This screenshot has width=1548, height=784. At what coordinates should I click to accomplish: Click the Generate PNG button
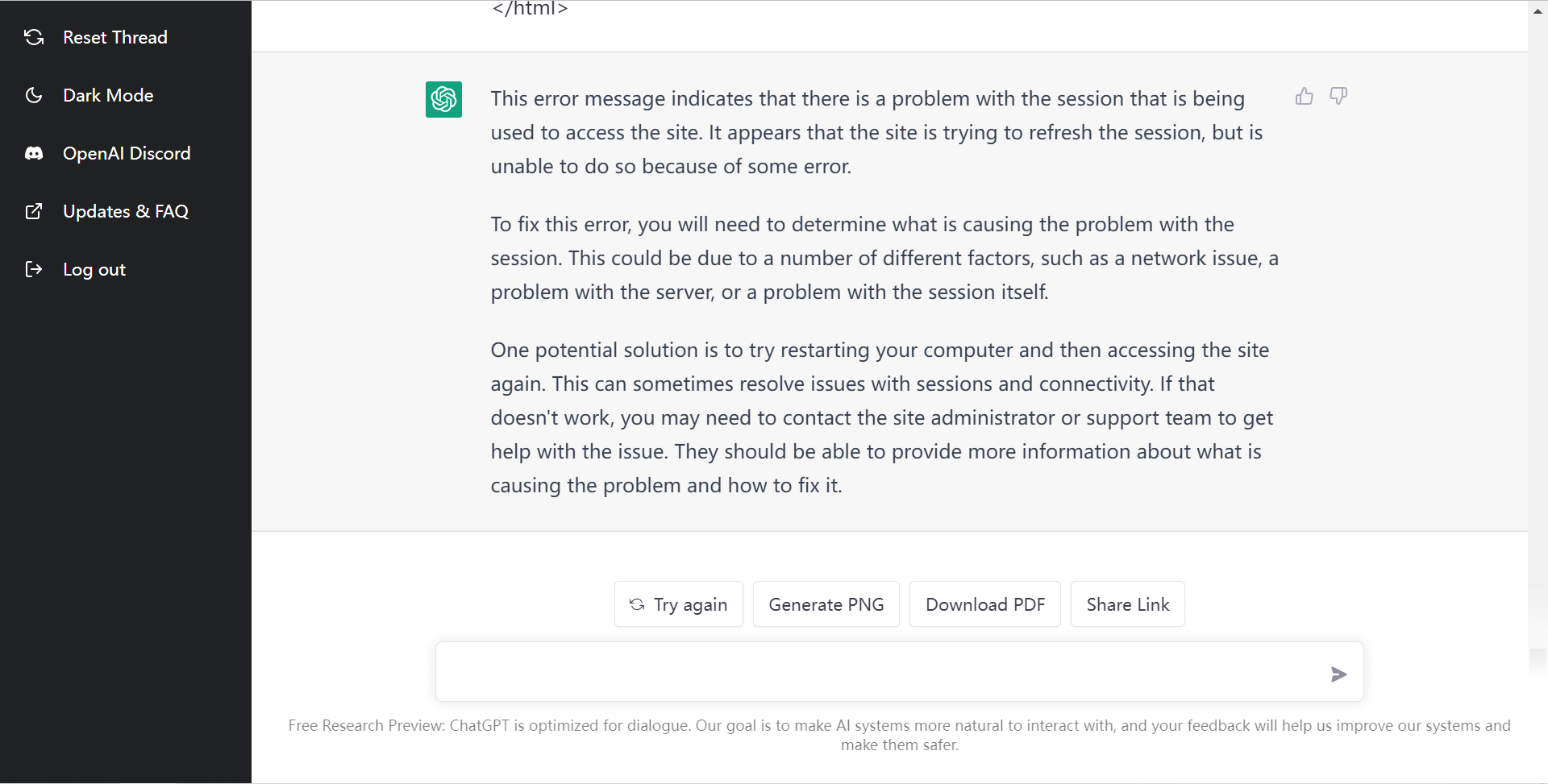click(x=826, y=604)
